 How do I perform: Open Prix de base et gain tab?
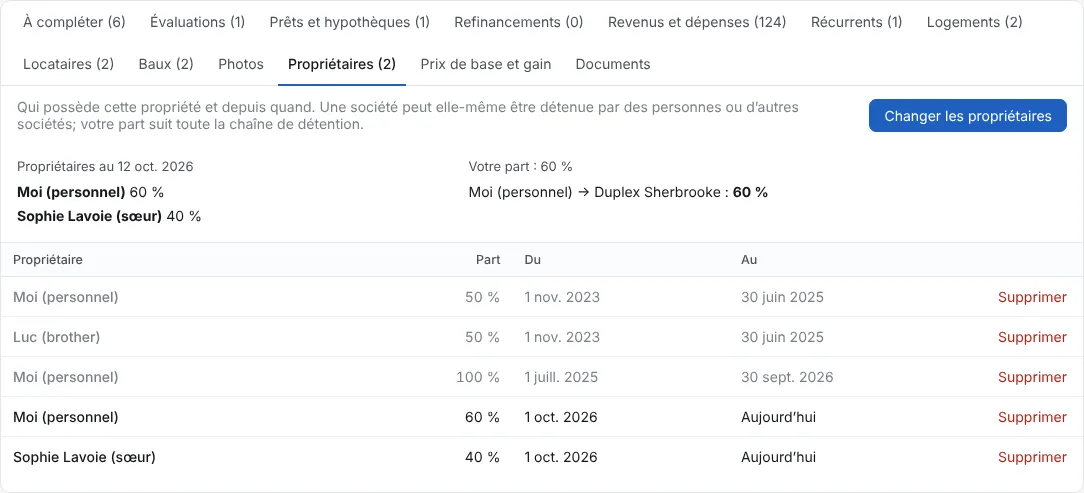(x=485, y=64)
